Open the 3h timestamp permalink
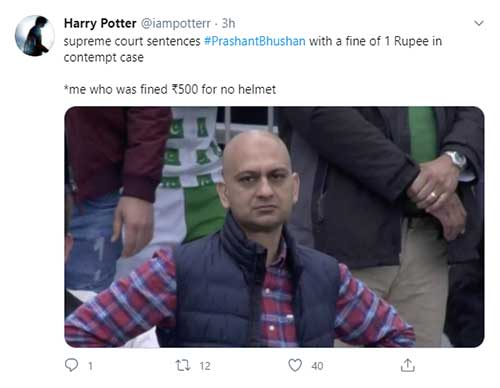This screenshot has height=388, width=500. point(228,23)
